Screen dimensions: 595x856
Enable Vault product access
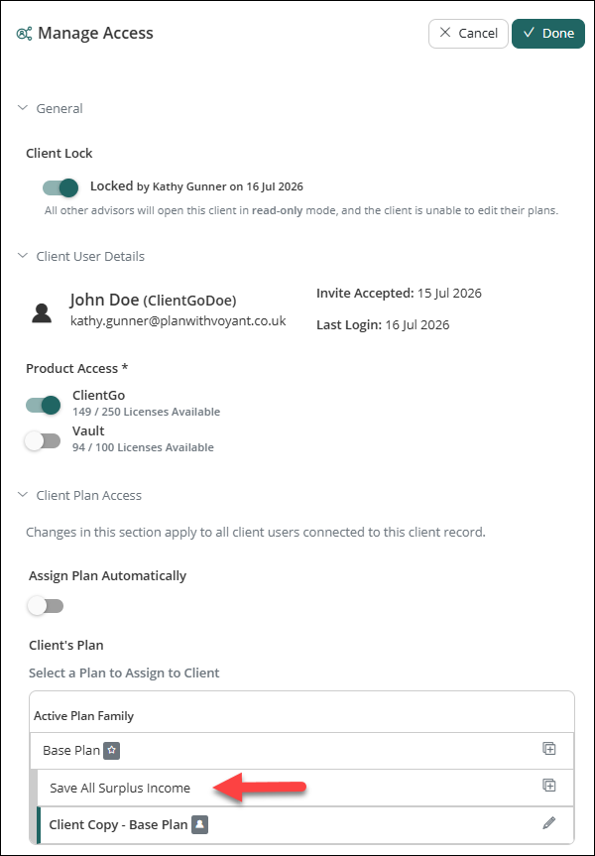coord(43,441)
